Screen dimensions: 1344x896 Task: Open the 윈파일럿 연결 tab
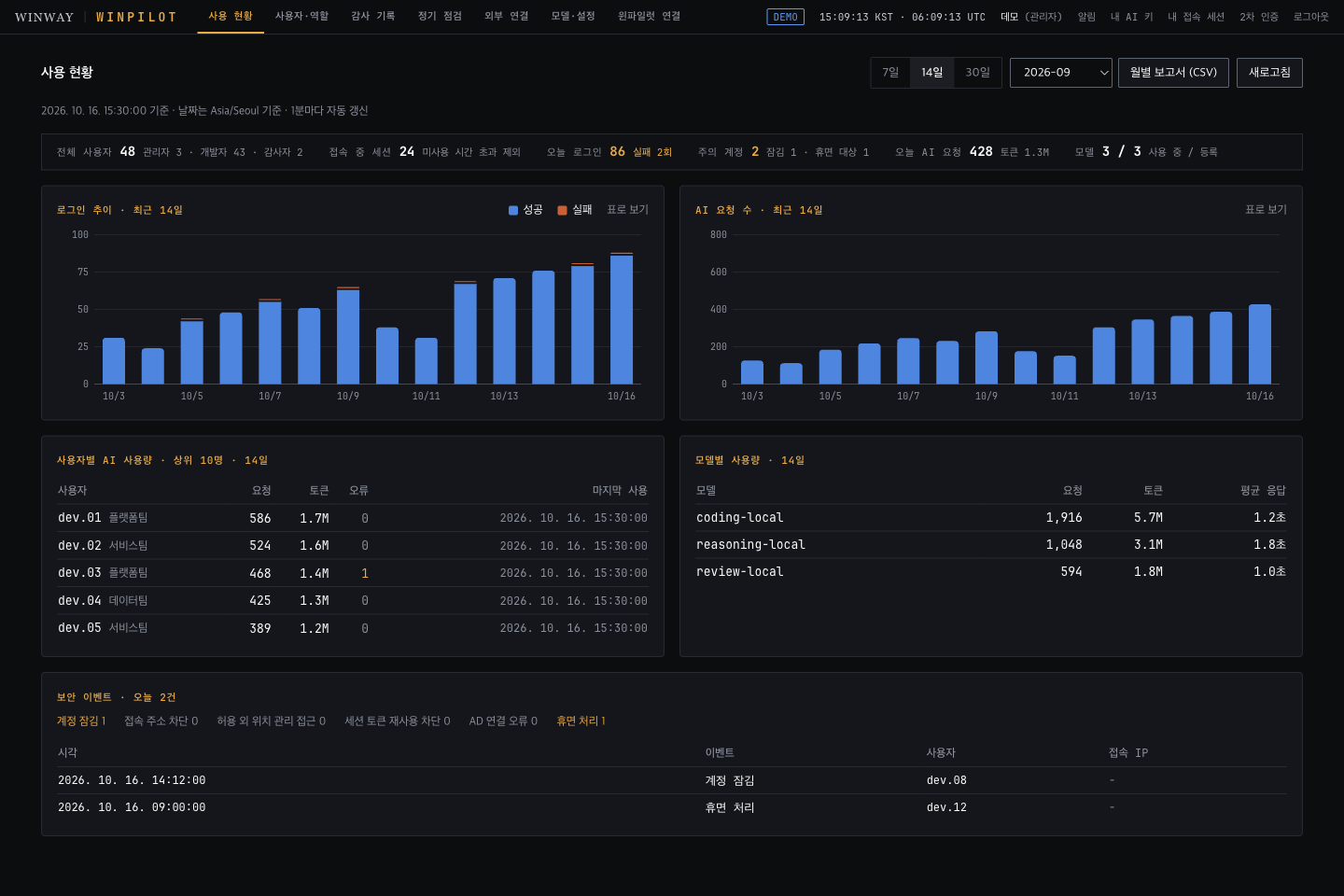(649, 17)
